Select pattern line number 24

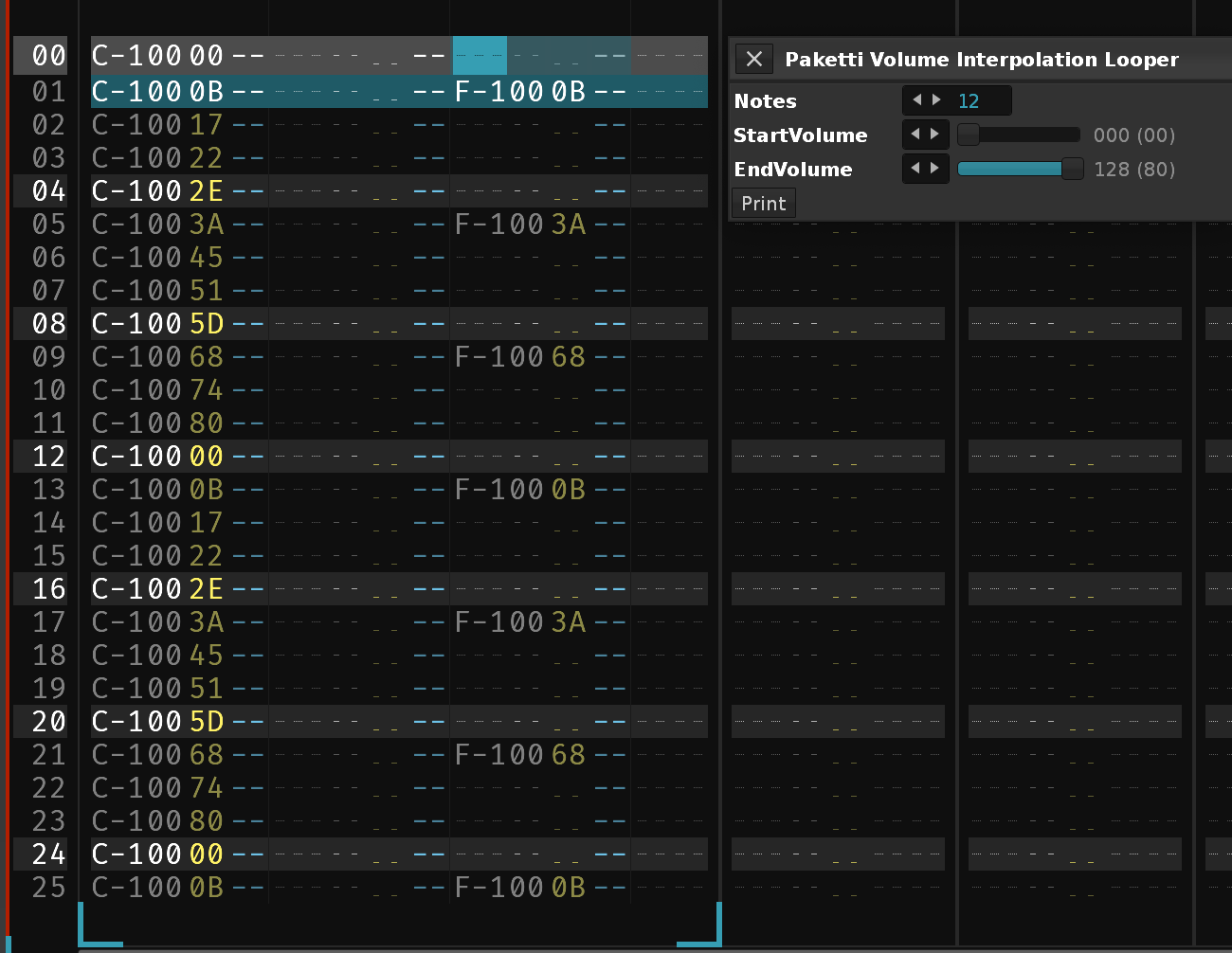click(48, 854)
